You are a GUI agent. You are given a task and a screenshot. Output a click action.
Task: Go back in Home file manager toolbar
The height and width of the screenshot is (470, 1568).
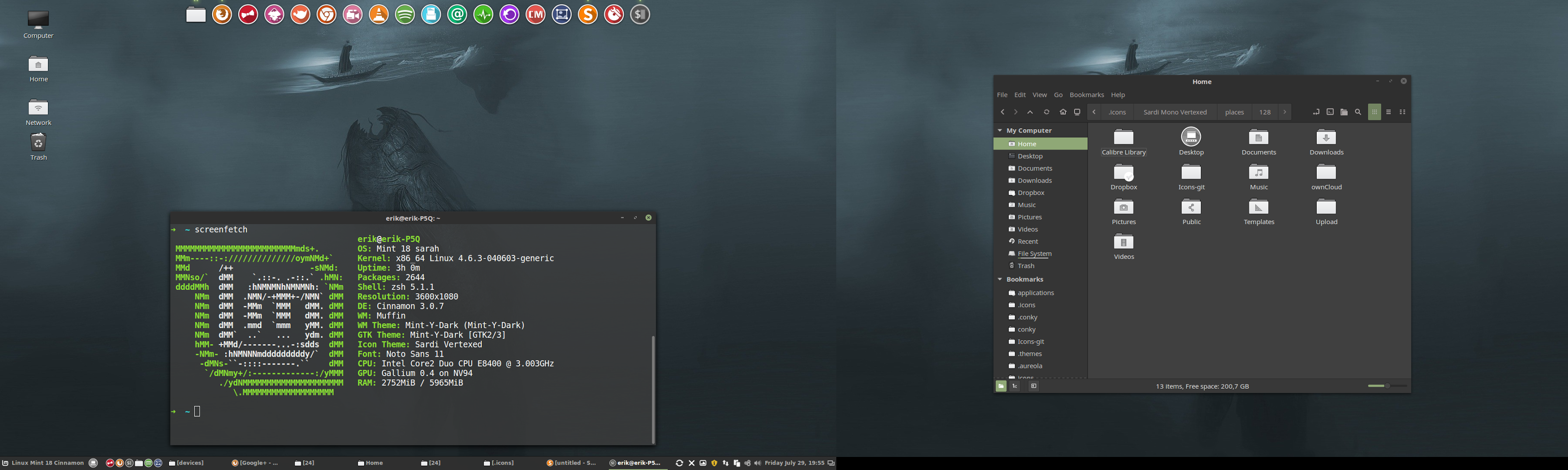1002,112
